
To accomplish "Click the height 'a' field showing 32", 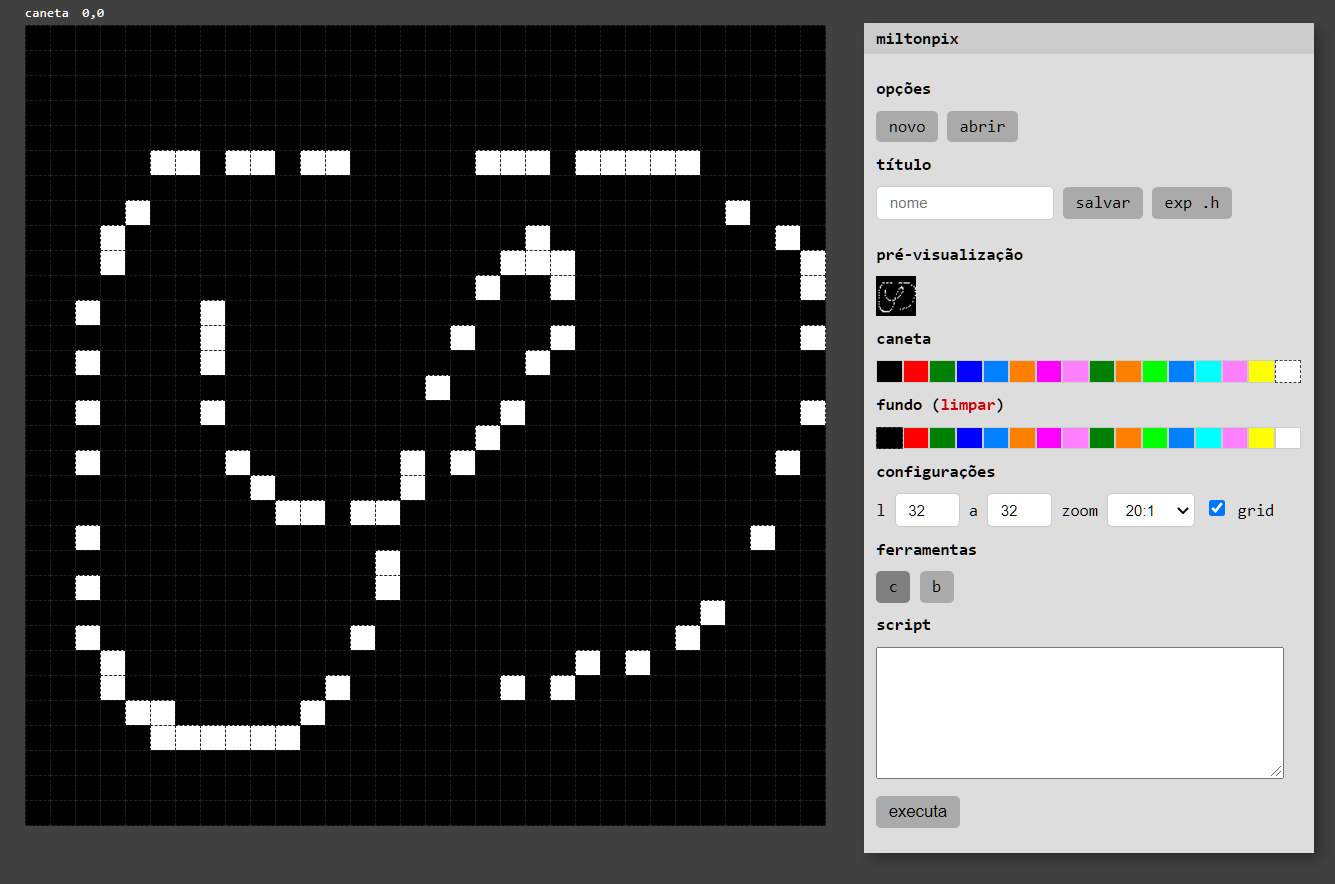I will click(x=1019, y=510).
